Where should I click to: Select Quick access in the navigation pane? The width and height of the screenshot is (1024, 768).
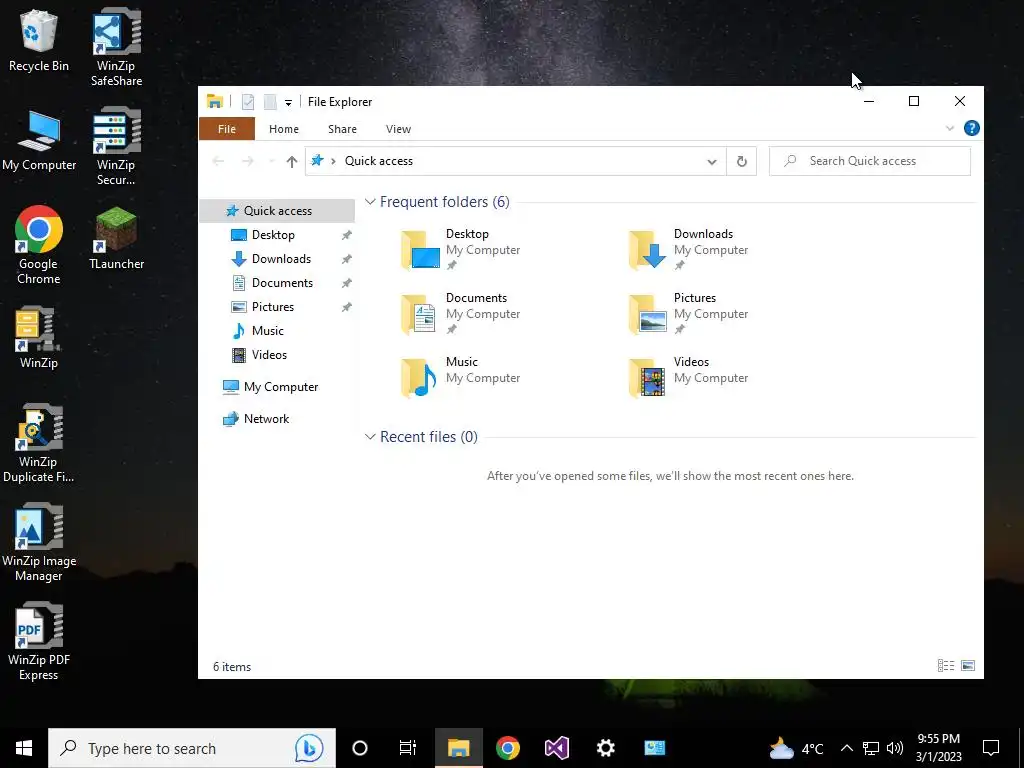[x=277, y=210]
